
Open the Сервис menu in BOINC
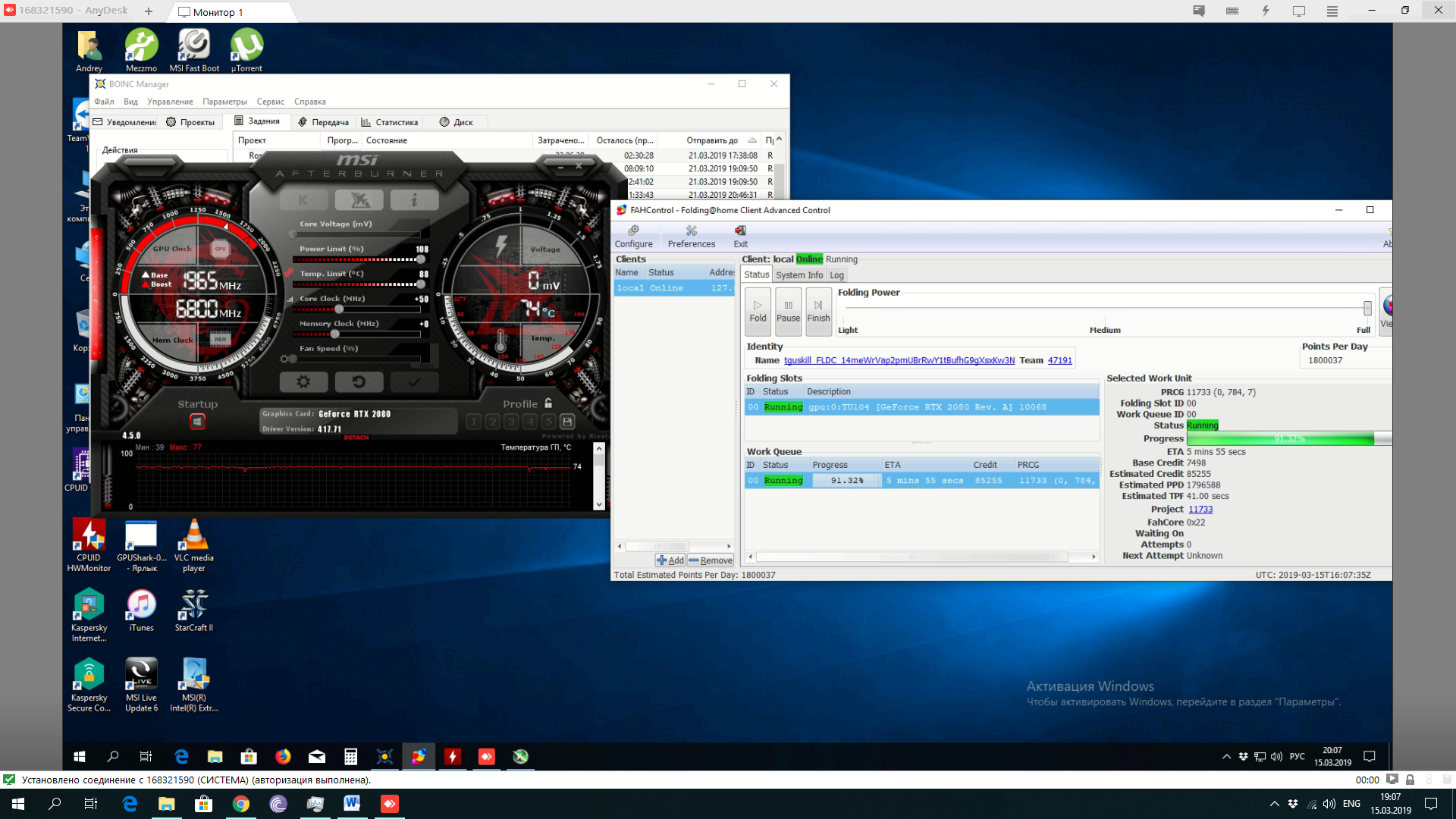pos(270,102)
